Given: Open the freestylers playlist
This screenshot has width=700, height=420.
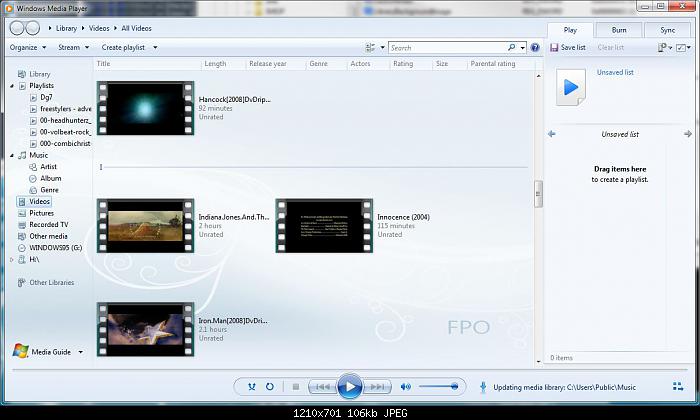Looking at the screenshot, I should pos(60,109).
